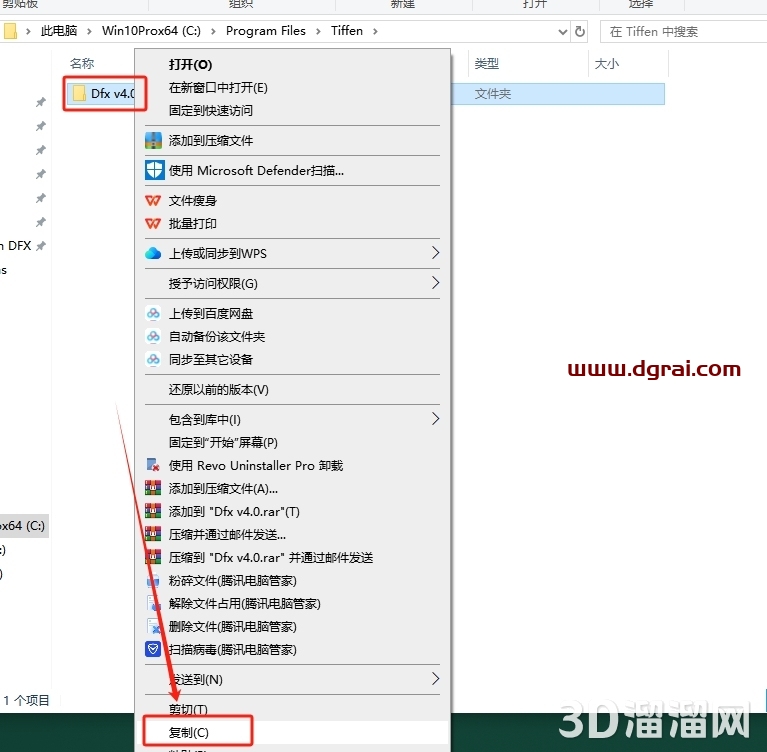
Task: Choose 打开(O) from the context menu
Action: [x=190, y=65]
